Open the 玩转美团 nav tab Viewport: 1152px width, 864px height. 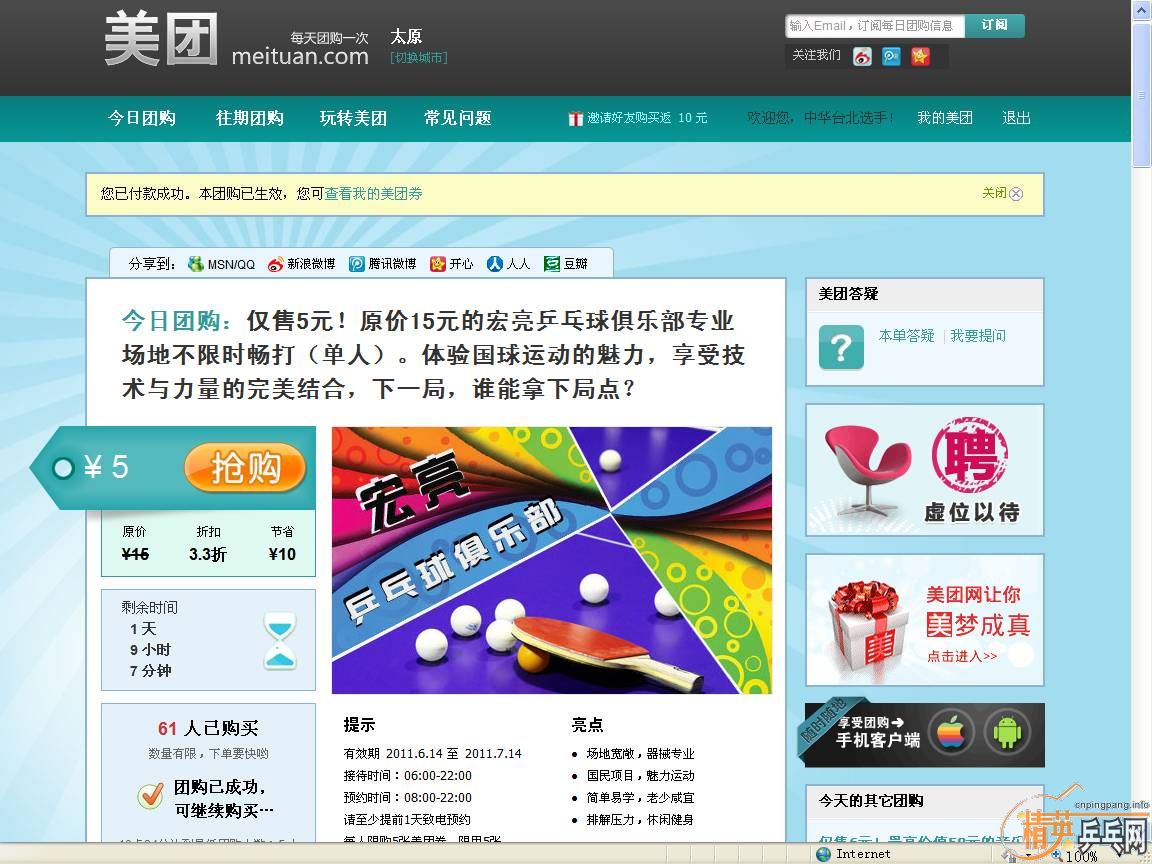(353, 118)
